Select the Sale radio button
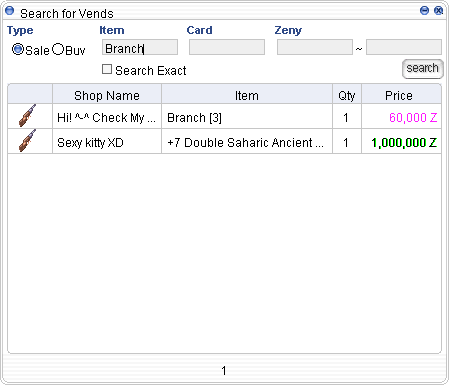Image resolution: width=449 pixels, height=385 pixels. pos(18,49)
